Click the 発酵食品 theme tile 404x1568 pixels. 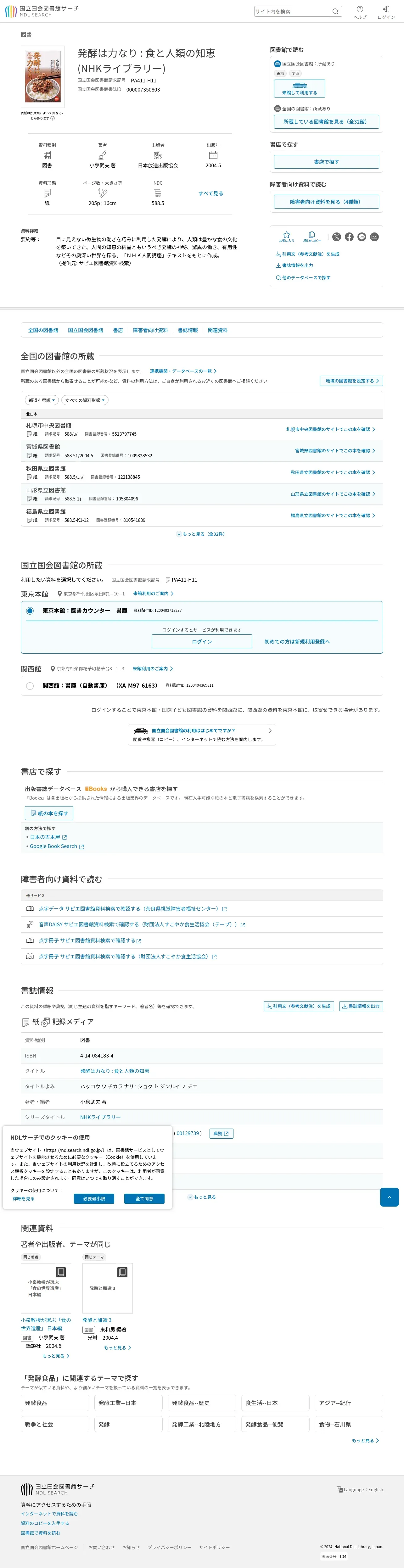[55, 1403]
